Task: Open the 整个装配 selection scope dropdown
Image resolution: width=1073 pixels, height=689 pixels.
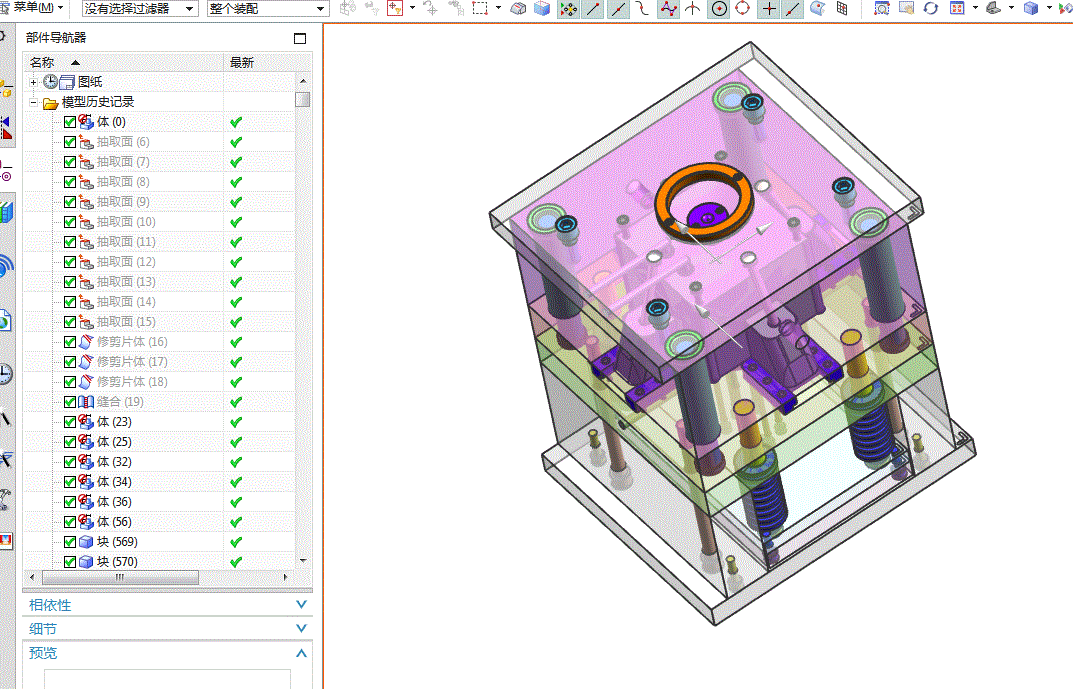Action: [268, 9]
